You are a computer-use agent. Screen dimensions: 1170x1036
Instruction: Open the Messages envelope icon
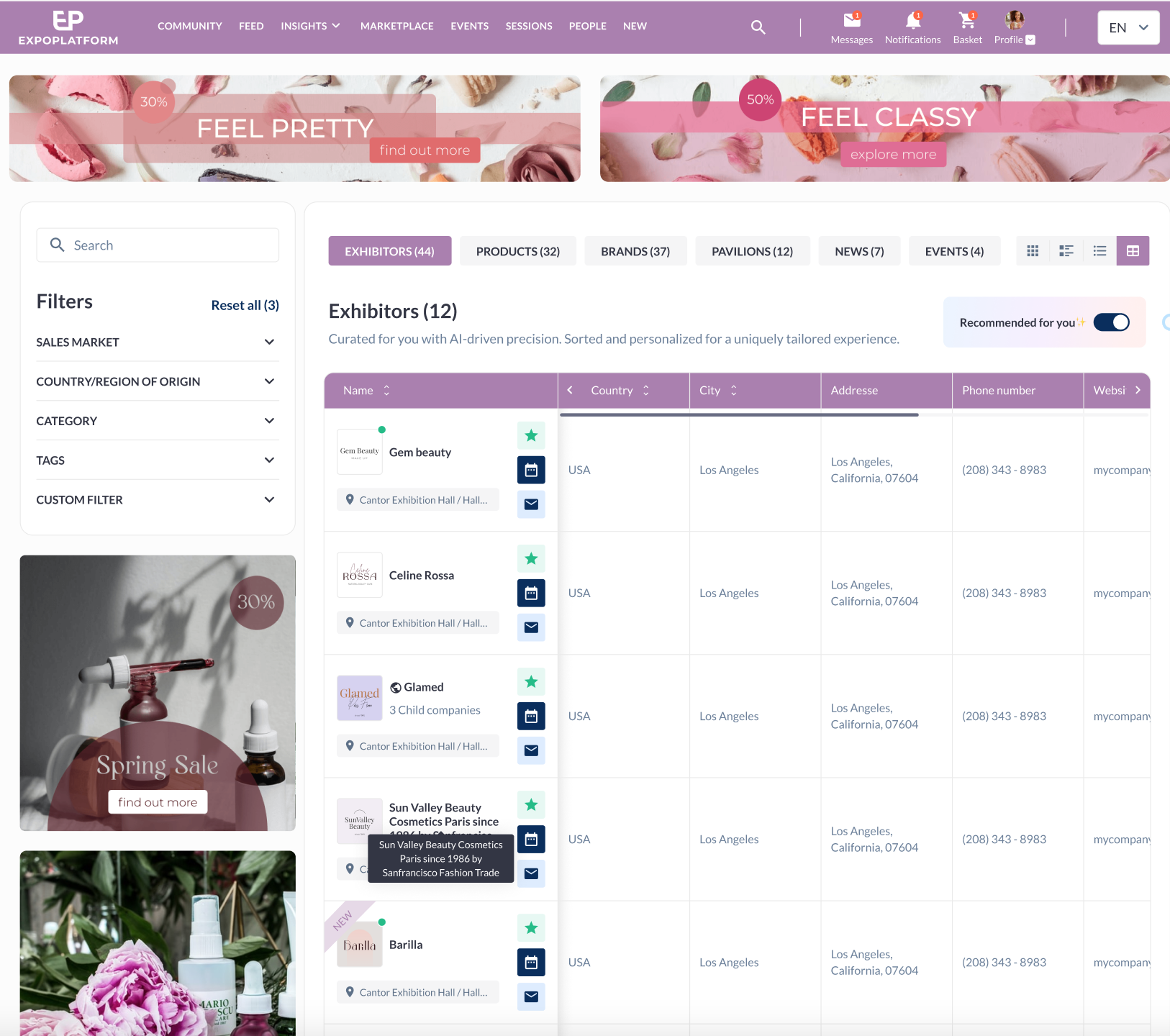[x=852, y=19]
